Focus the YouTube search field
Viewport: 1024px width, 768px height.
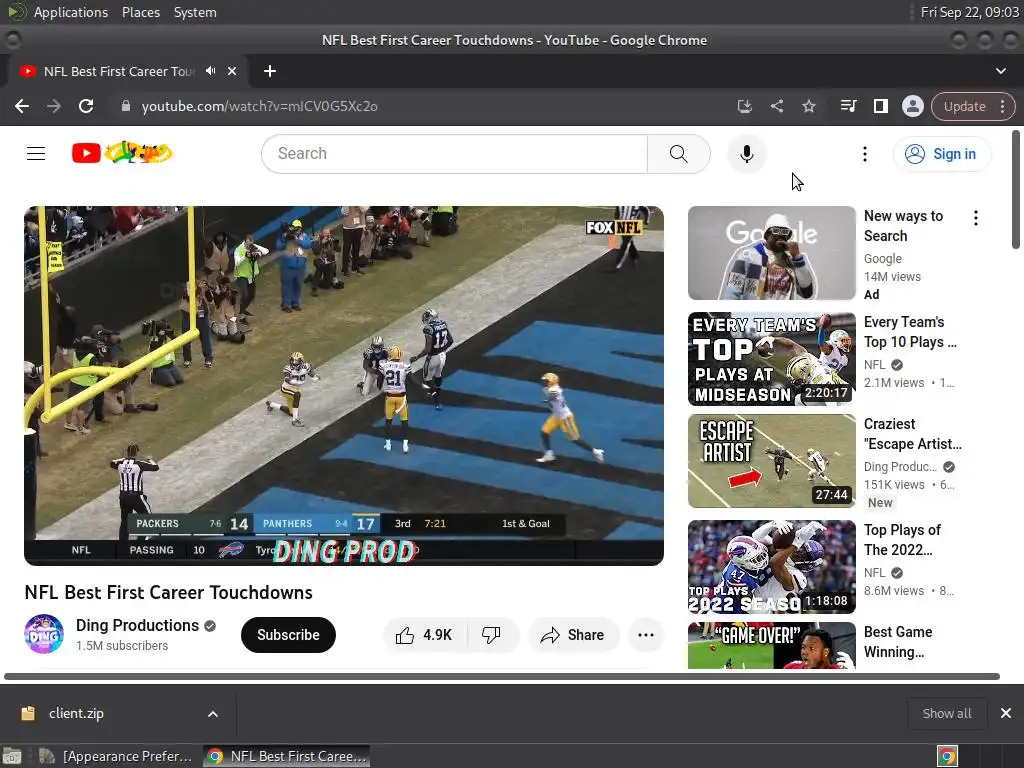pos(455,153)
